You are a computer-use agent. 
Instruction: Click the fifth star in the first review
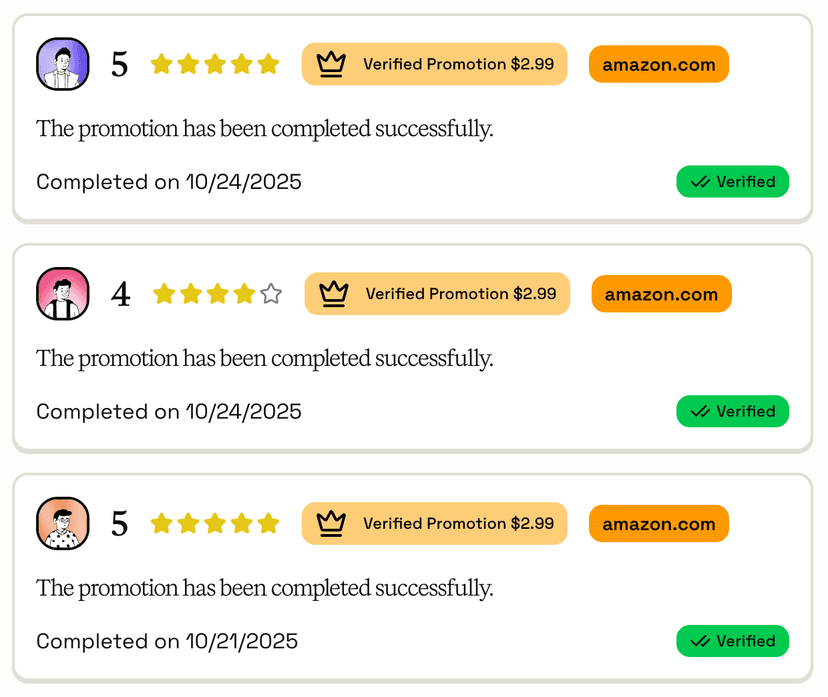[x=268, y=64]
